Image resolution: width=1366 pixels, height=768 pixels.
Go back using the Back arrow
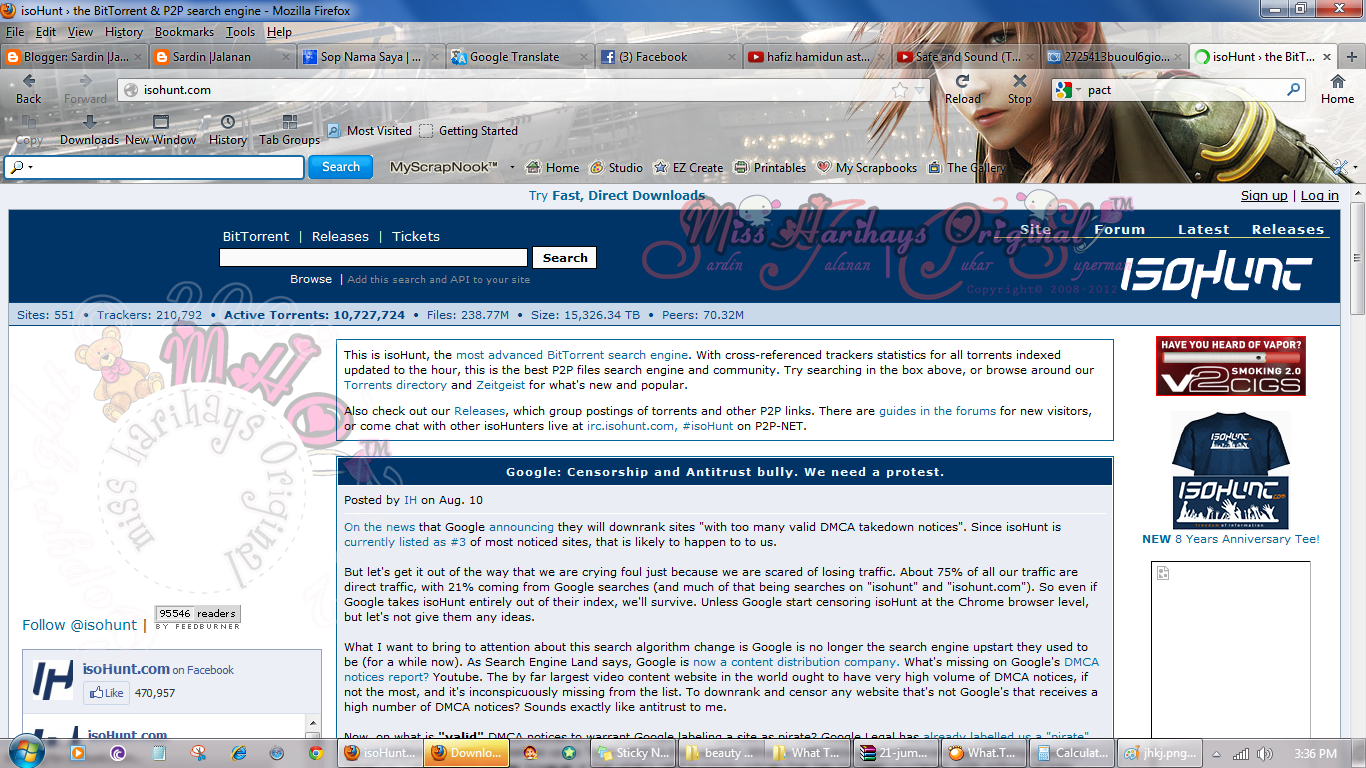point(29,89)
